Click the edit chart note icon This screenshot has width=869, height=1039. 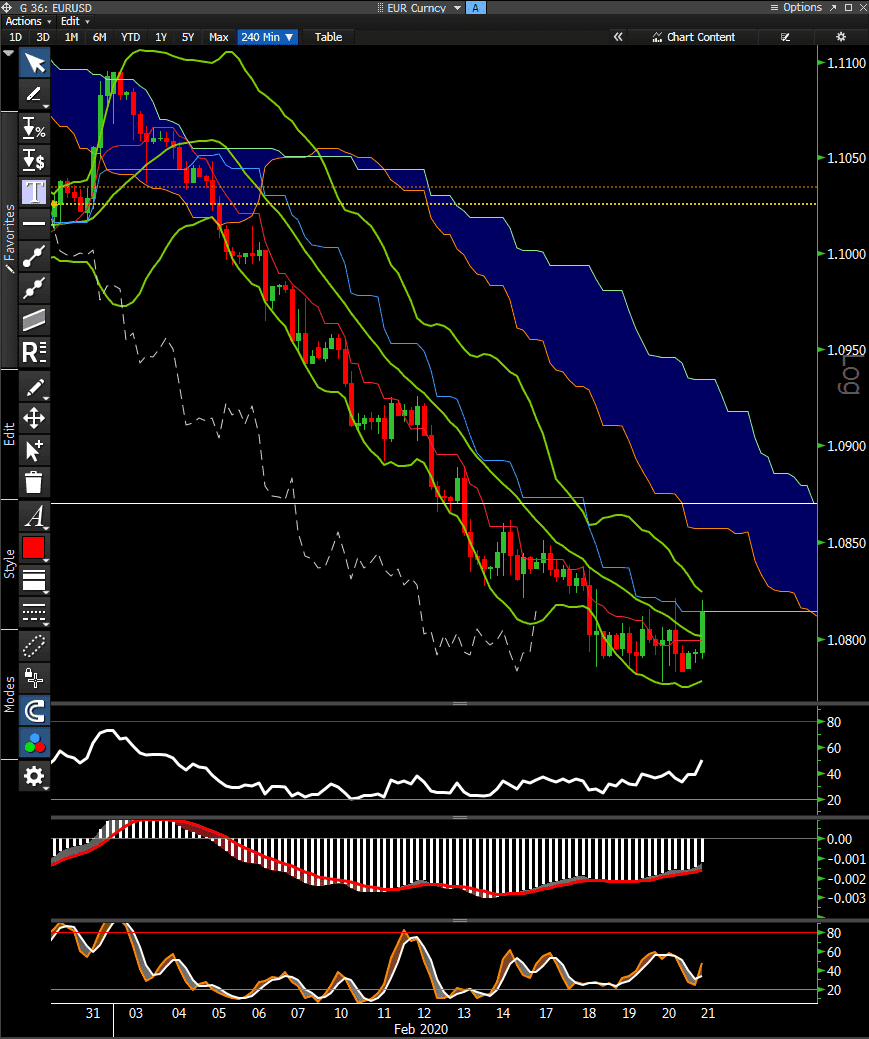[x=785, y=37]
